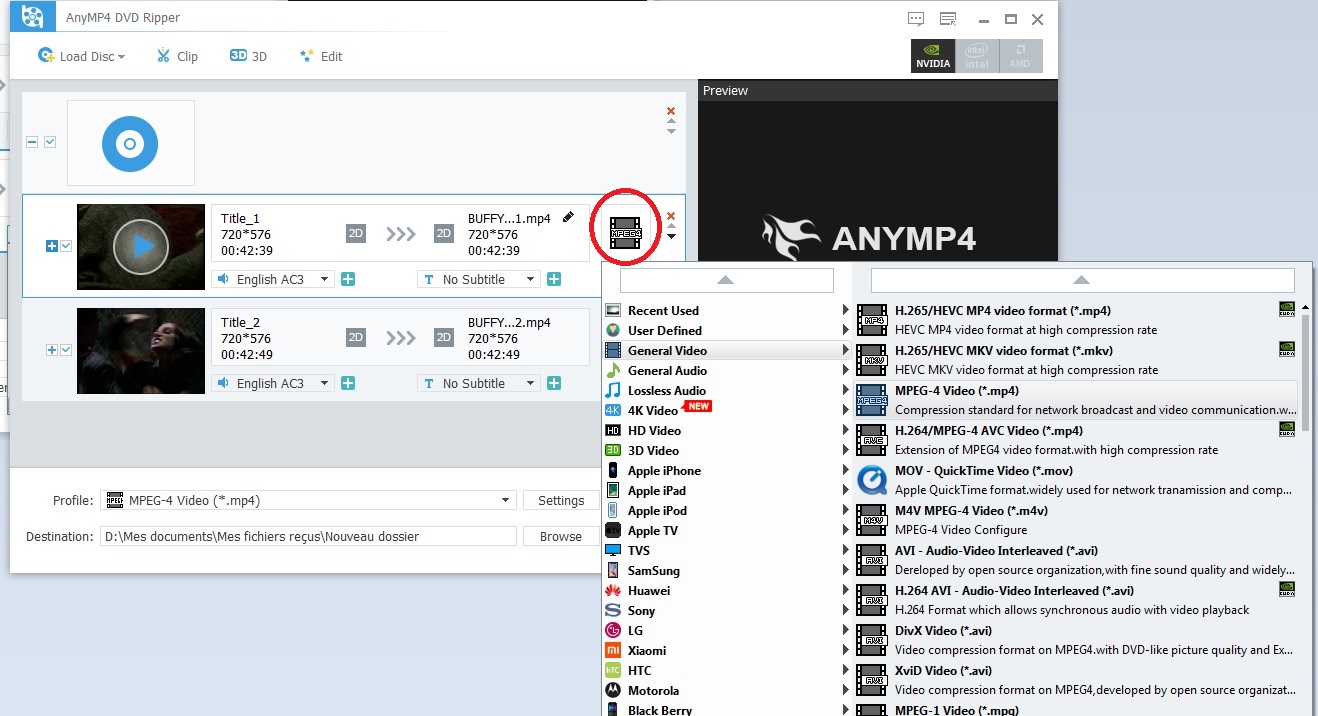
Task: Click the Destination folder path field
Action: [308, 536]
